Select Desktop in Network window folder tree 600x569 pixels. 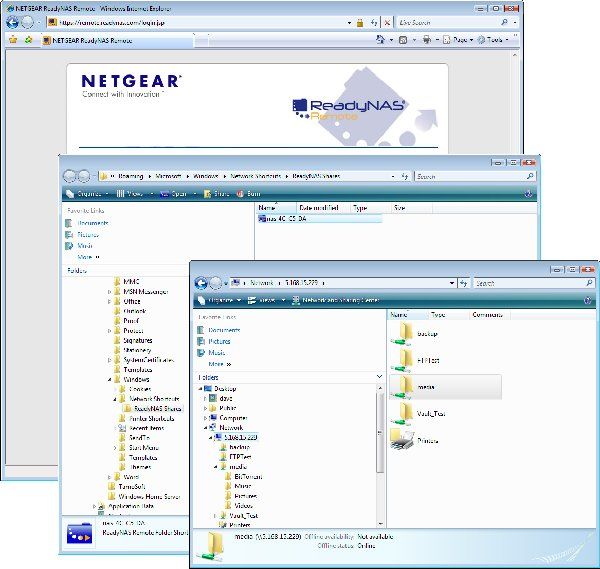tap(225, 389)
